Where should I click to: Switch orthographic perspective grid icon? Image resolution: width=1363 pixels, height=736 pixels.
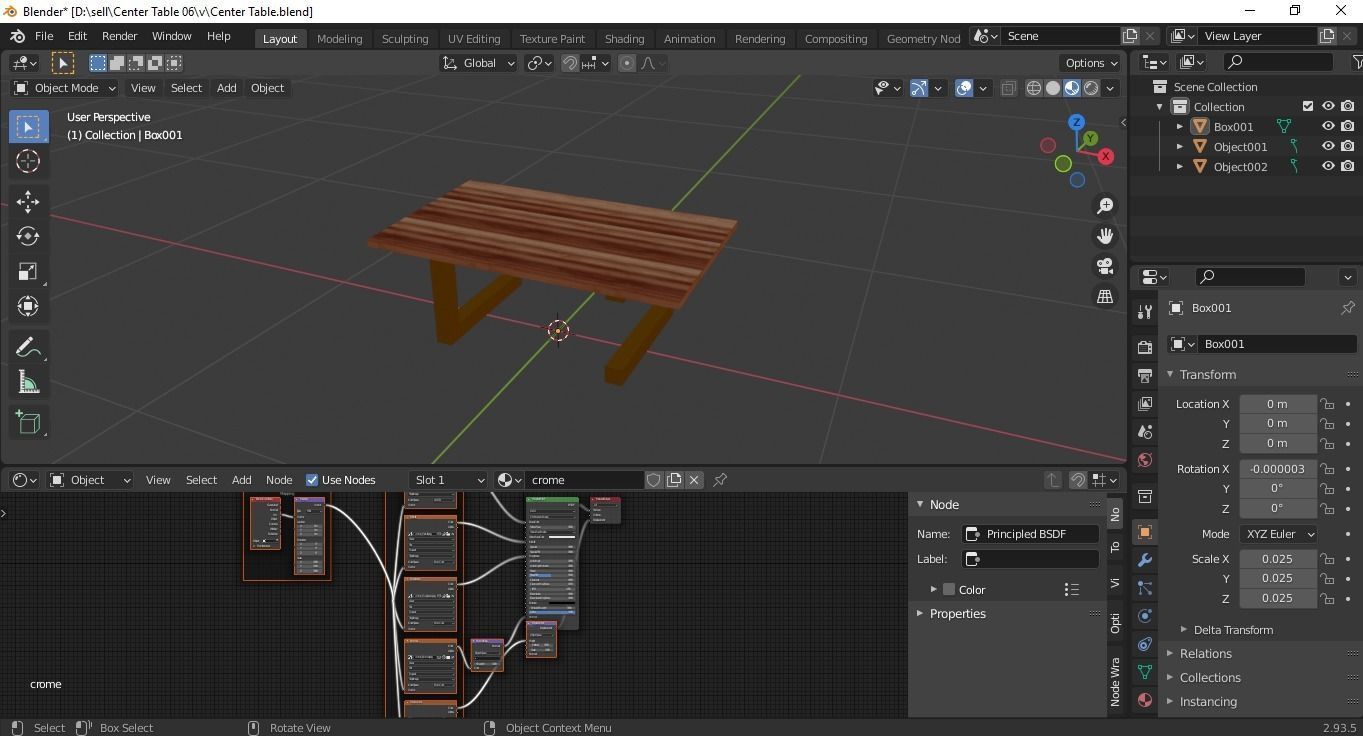click(x=1105, y=296)
